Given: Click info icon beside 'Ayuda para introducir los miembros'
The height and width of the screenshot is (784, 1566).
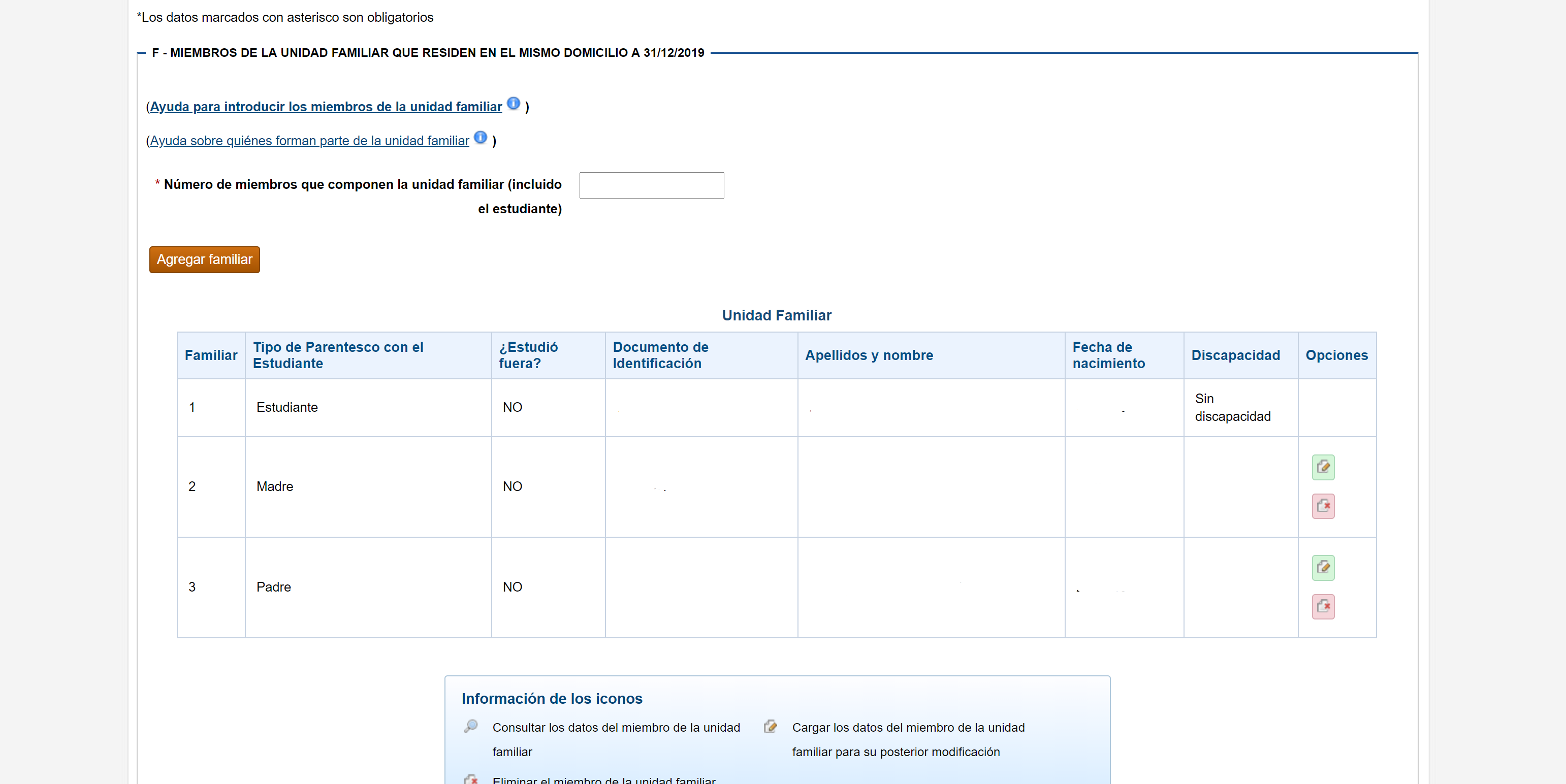Looking at the screenshot, I should point(513,103).
